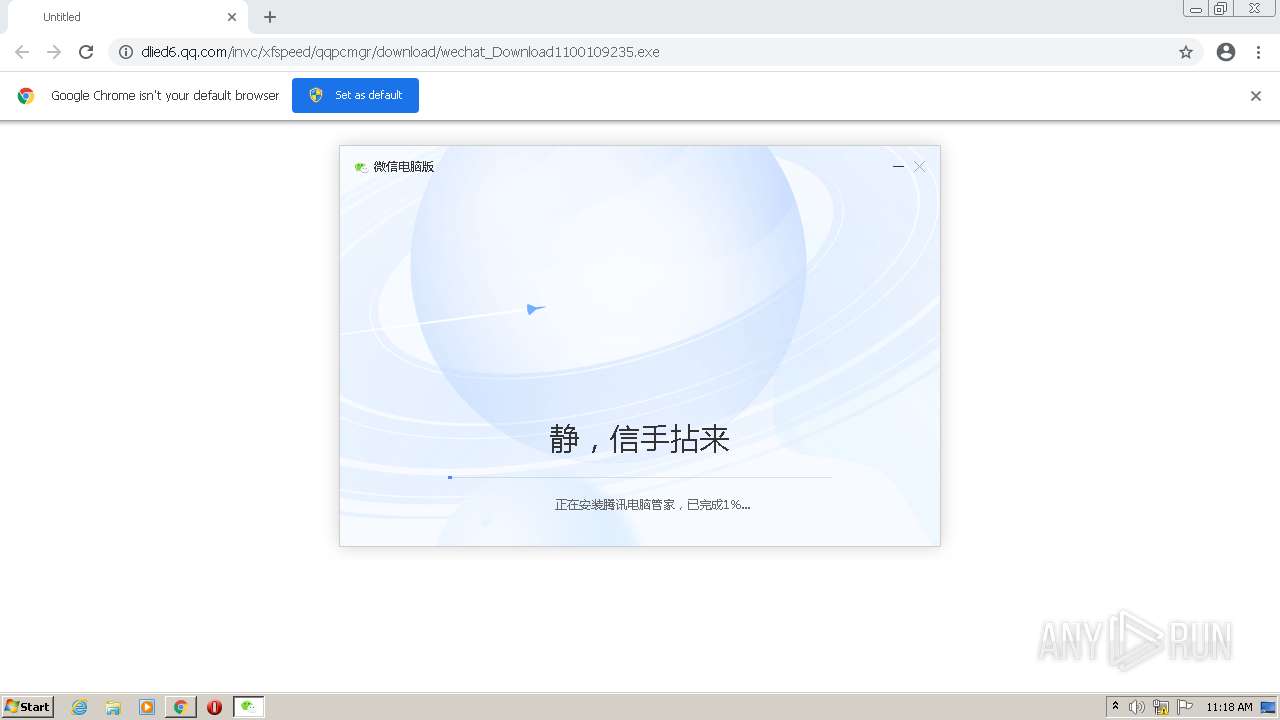Go back to previous page
Viewport: 1280px width, 720px height.
pos(22,52)
